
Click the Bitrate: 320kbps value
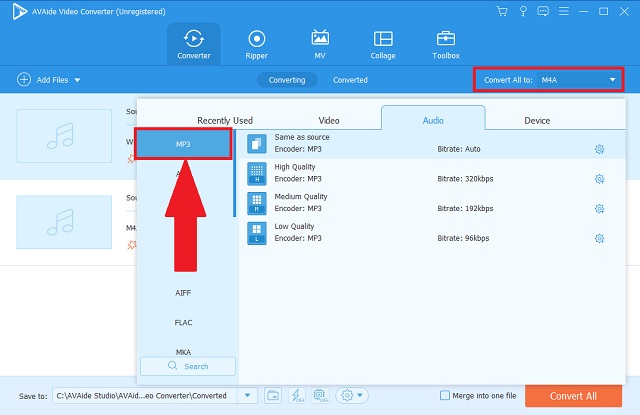click(465, 179)
